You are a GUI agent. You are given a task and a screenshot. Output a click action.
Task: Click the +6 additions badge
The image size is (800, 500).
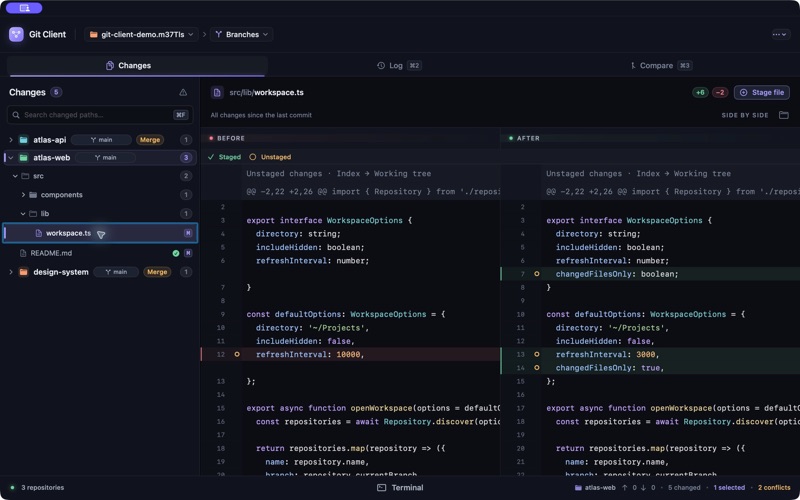coord(701,92)
